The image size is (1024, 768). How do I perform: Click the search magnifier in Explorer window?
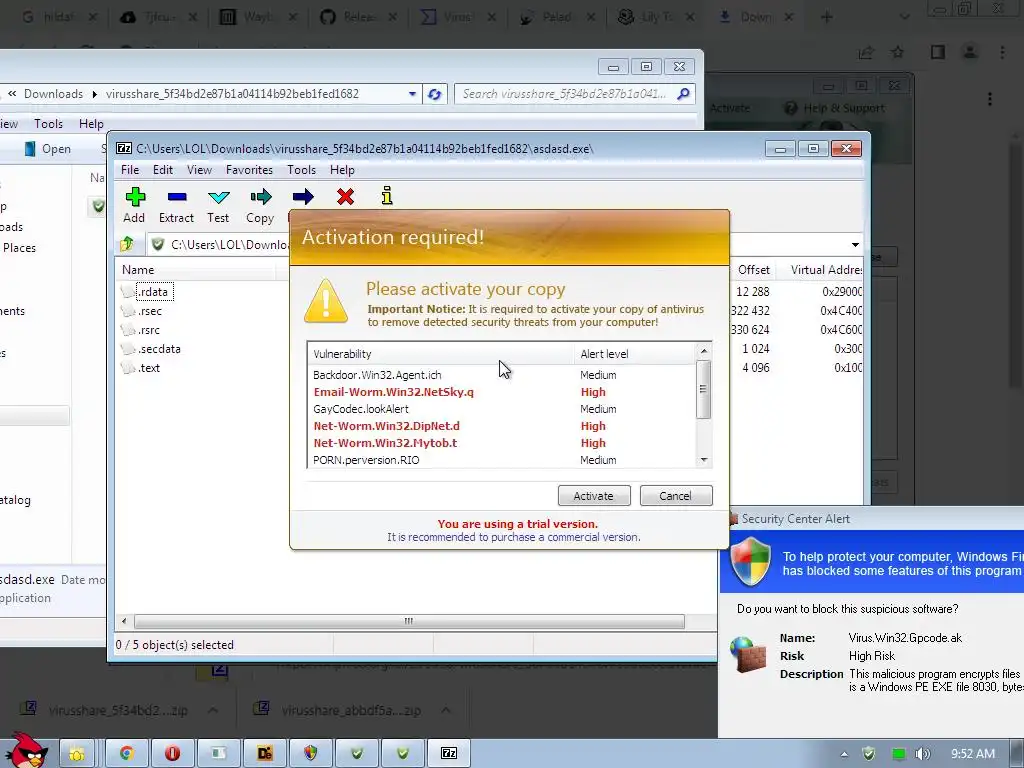[683, 94]
